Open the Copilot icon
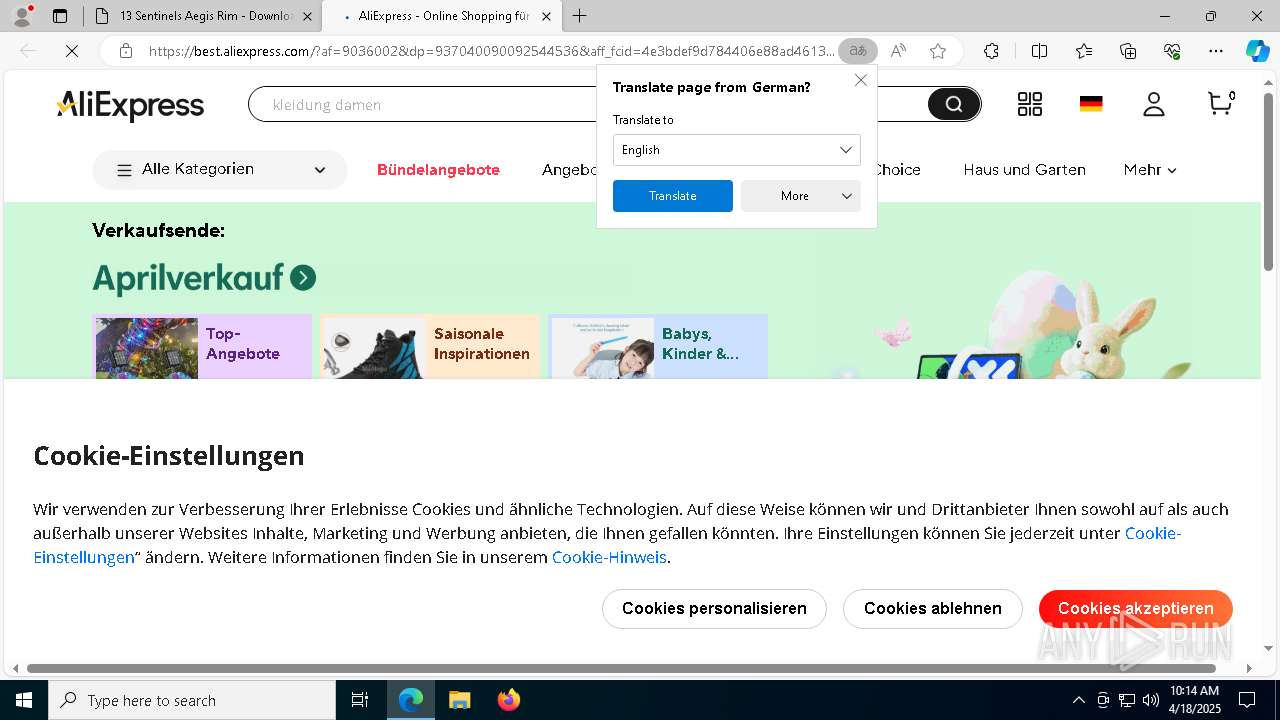This screenshot has height=720, width=1280. click(1257, 51)
